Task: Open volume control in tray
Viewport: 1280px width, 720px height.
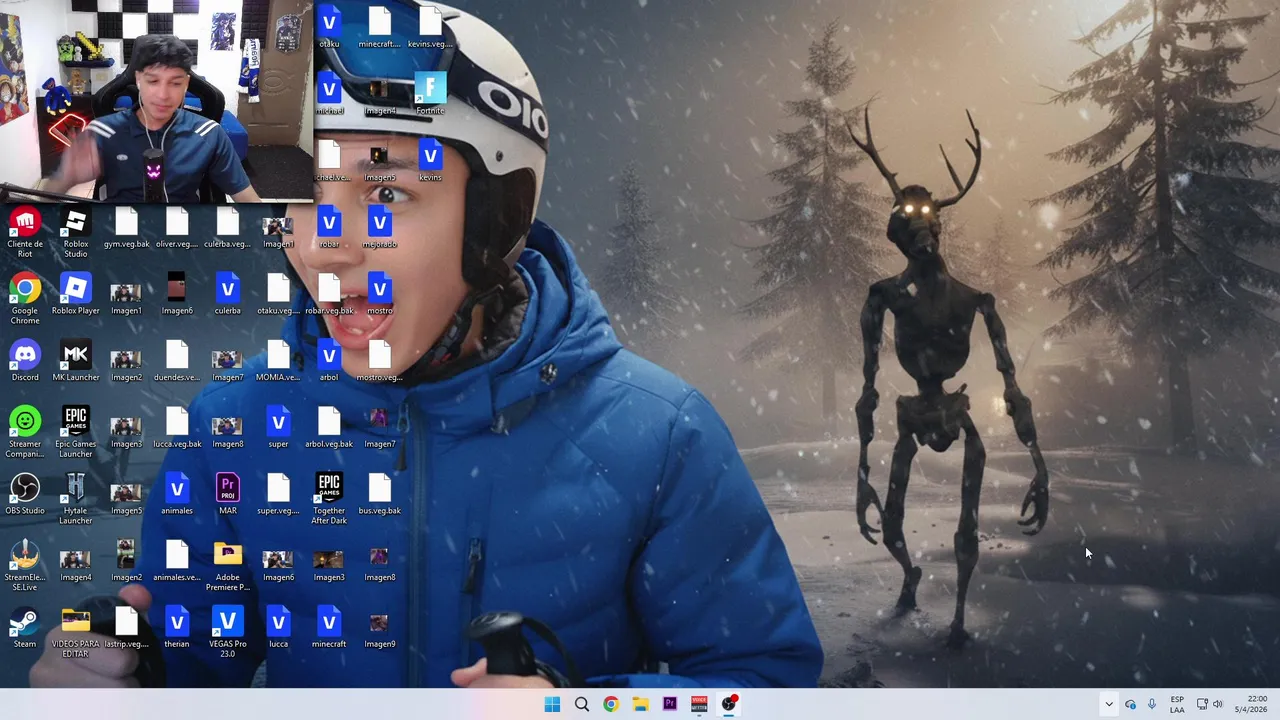Action: click(1217, 704)
